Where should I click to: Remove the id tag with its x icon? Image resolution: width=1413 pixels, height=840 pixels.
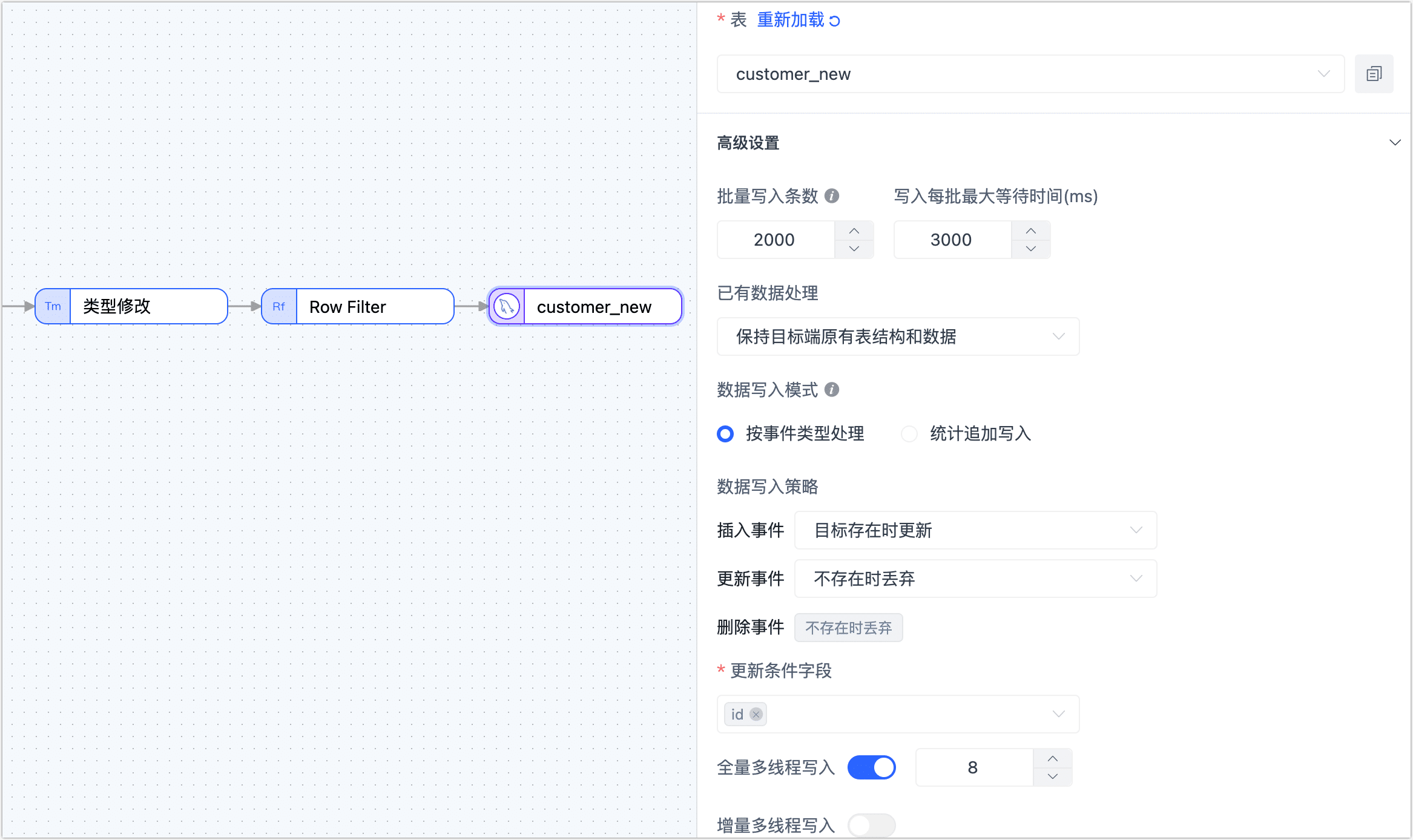756,714
